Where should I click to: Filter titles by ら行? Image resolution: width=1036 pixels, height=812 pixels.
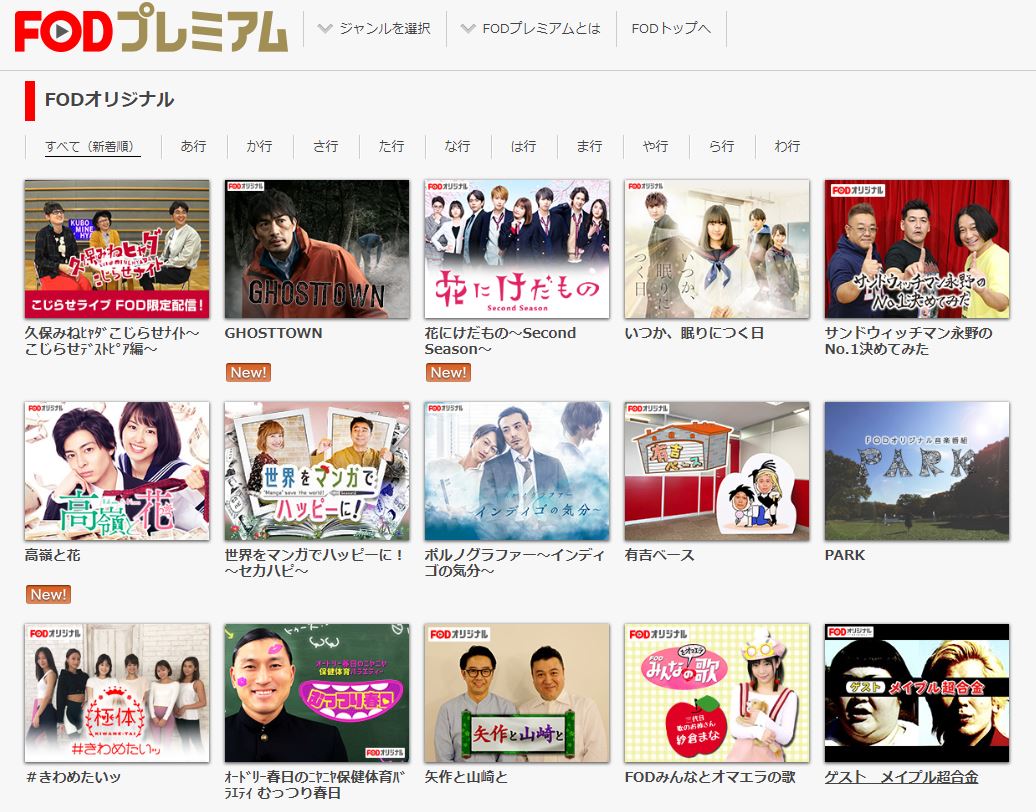click(722, 147)
